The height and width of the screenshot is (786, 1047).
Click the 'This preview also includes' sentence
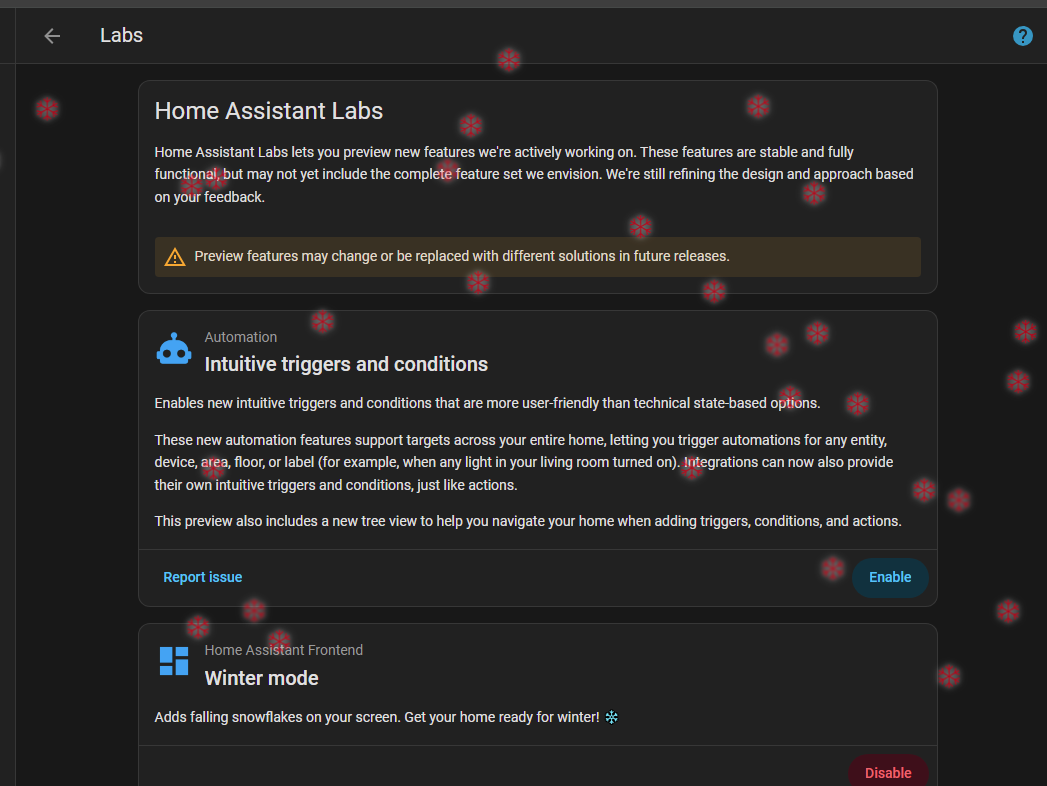point(528,521)
